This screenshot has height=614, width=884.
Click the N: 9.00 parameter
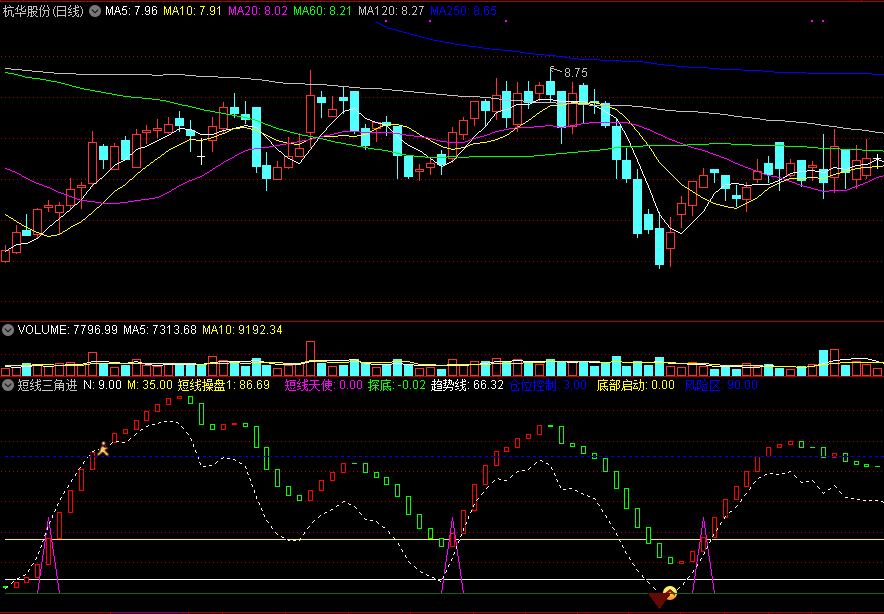click(102, 385)
